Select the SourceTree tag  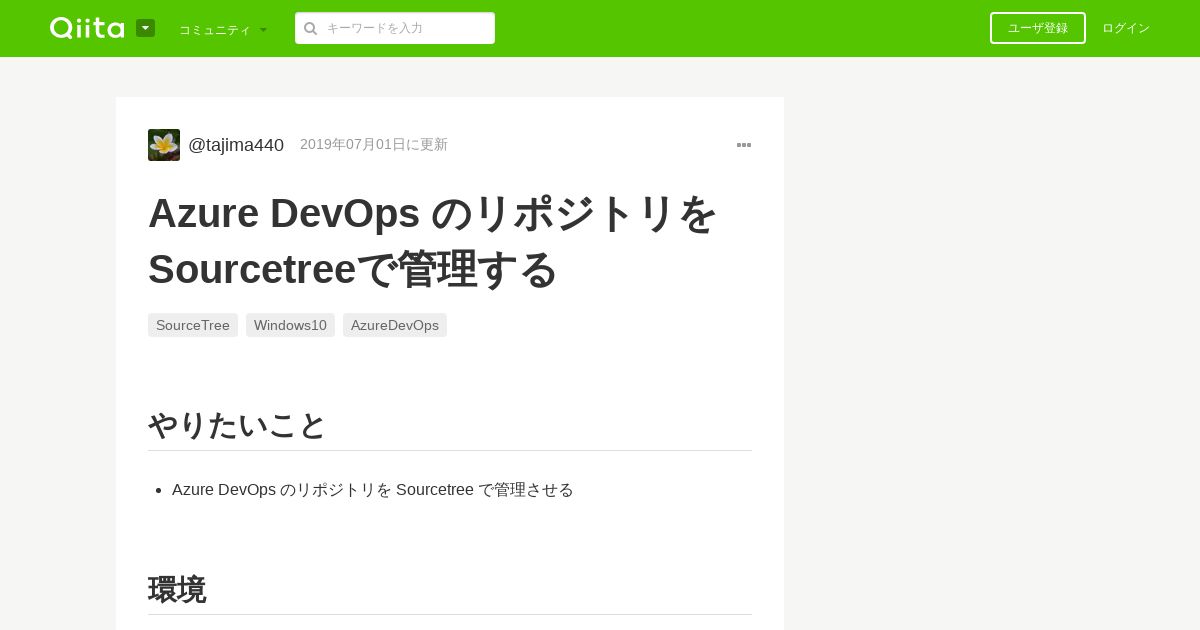[193, 325]
